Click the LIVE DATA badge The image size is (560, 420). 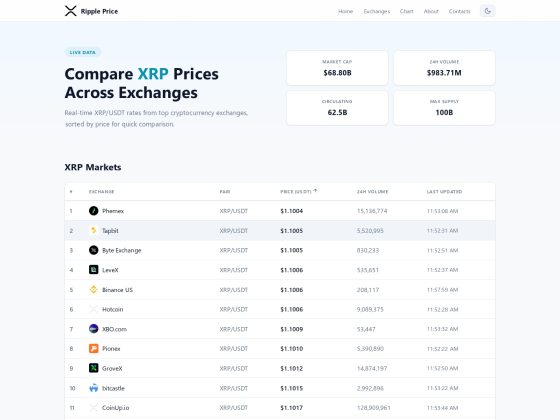point(83,52)
